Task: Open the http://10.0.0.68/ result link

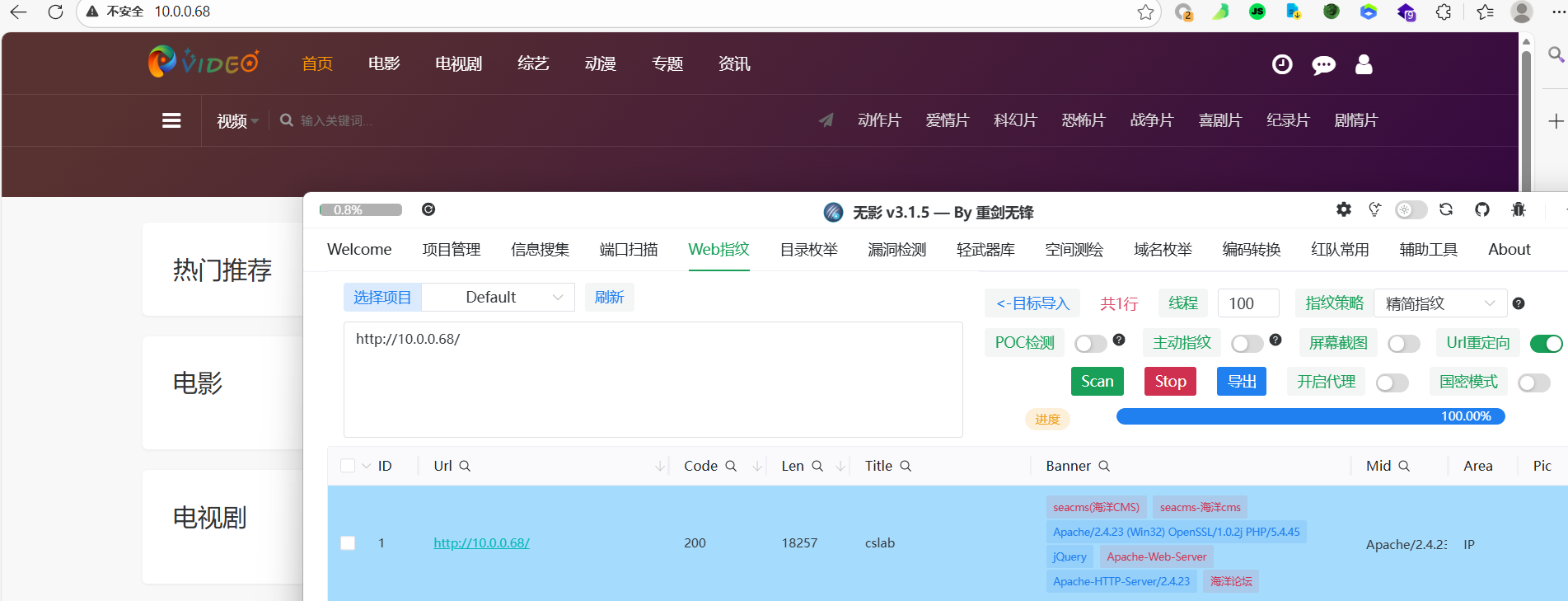Action: pyautogui.click(x=481, y=543)
